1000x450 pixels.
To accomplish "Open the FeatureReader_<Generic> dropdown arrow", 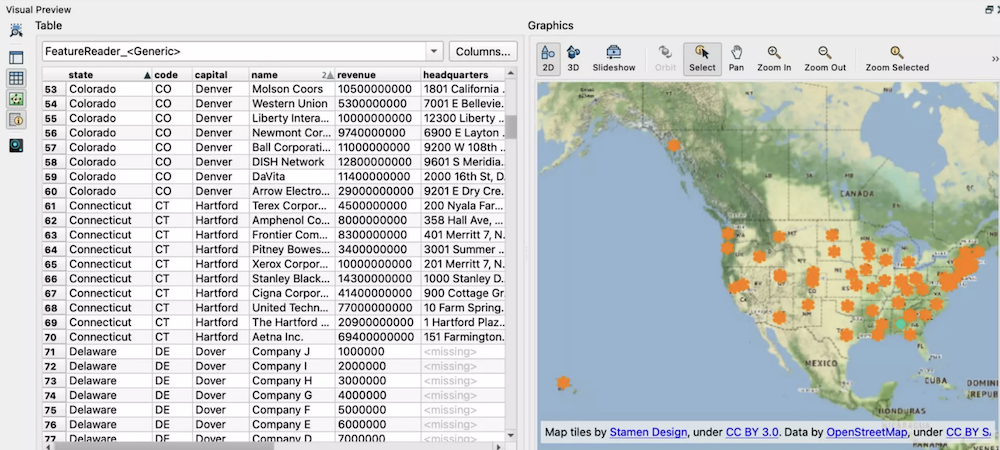I will (x=434, y=51).
